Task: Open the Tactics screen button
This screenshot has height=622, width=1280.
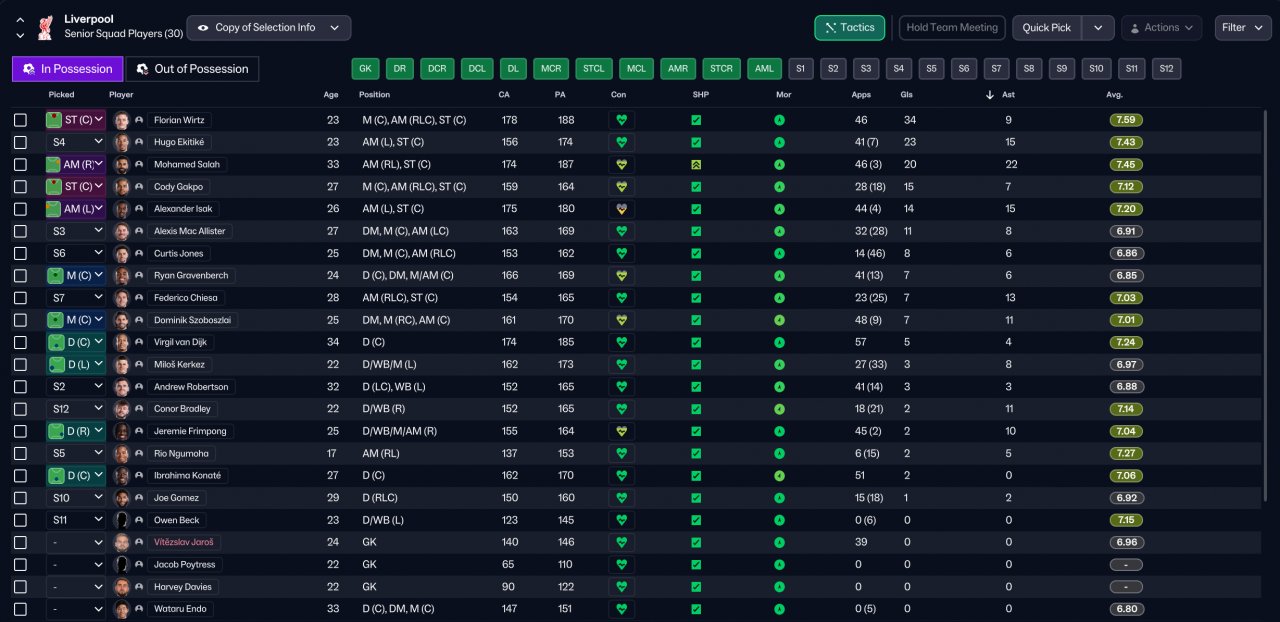Action: [849, 28]
